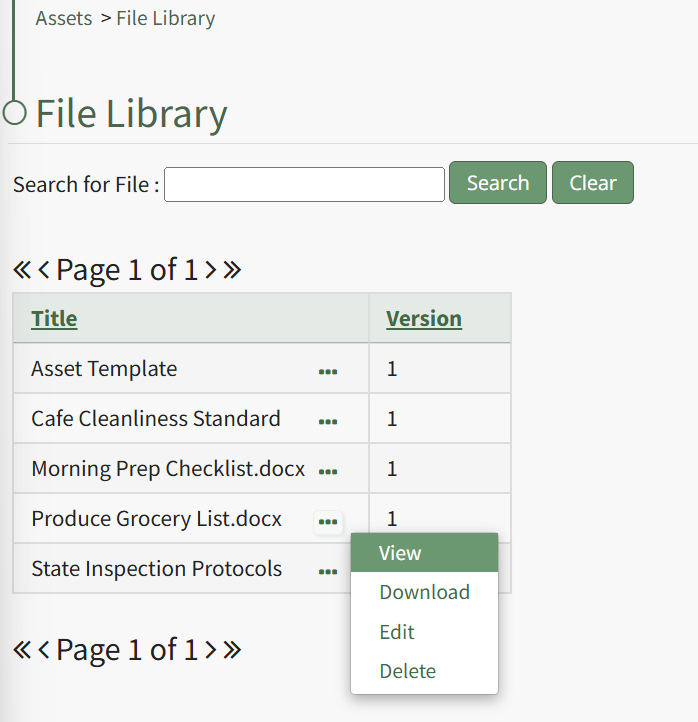Click the ellipsis beside Morning Prep Checklist.docx

[327, 471]
